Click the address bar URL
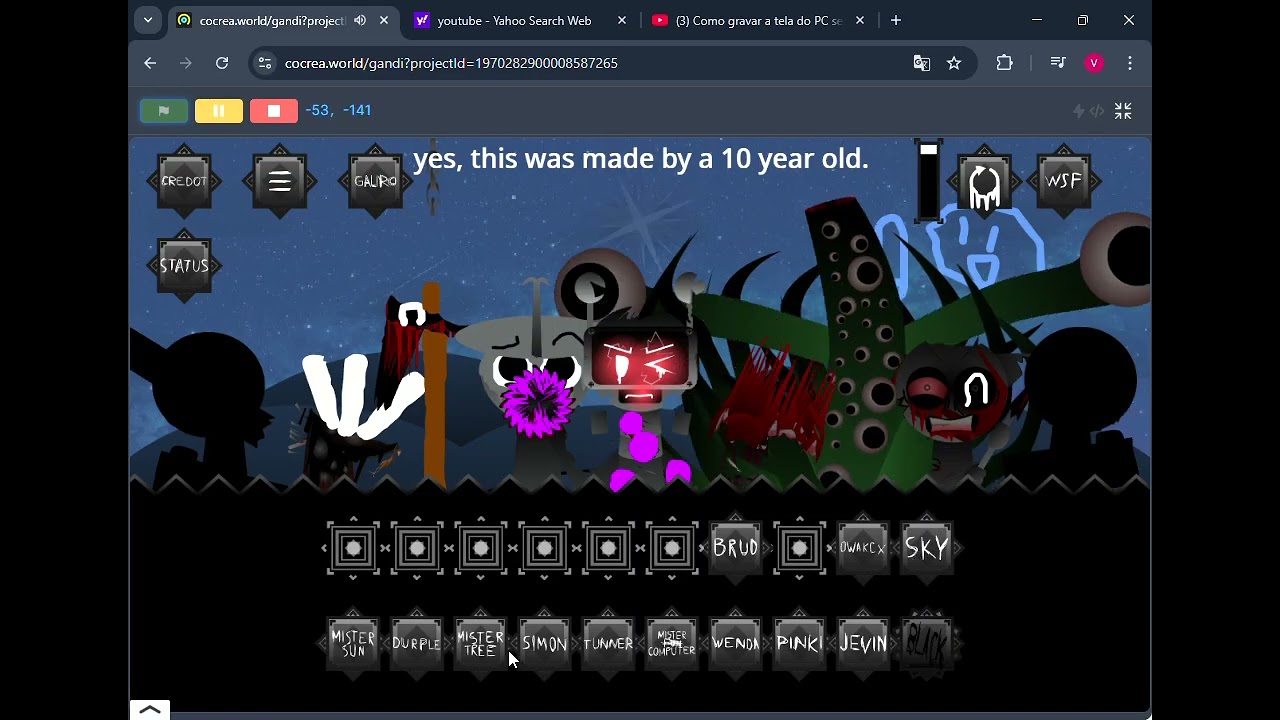 coord(451,63)
